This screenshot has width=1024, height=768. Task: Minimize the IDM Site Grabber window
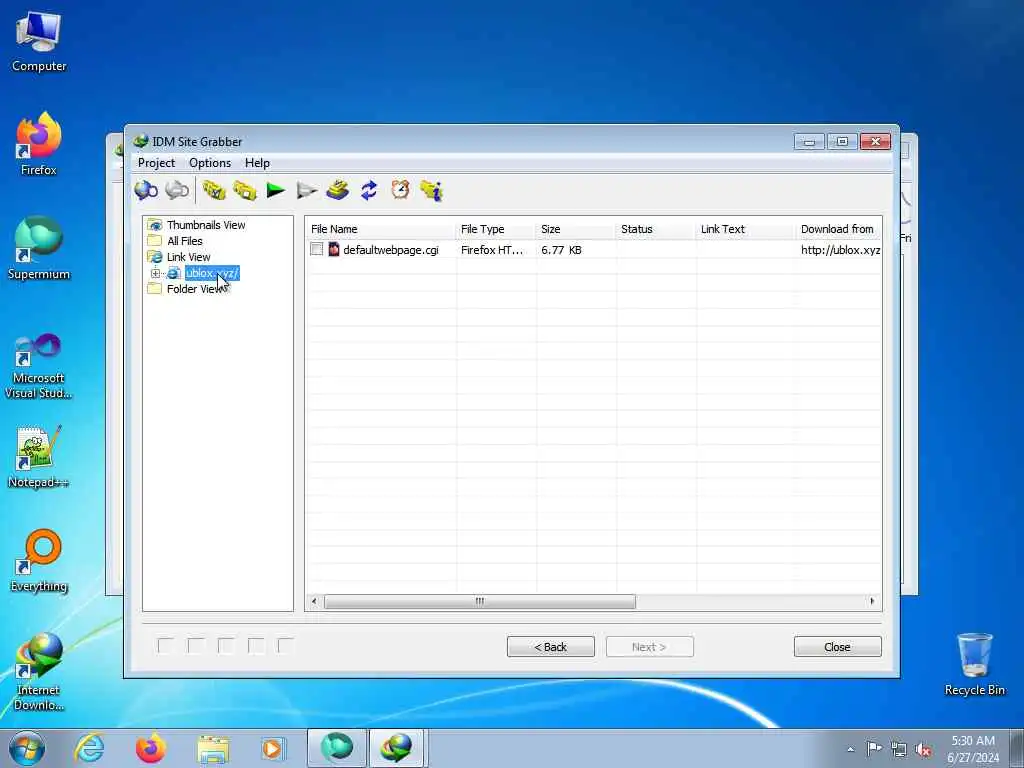pyautogui.click(x=809, y=141)
